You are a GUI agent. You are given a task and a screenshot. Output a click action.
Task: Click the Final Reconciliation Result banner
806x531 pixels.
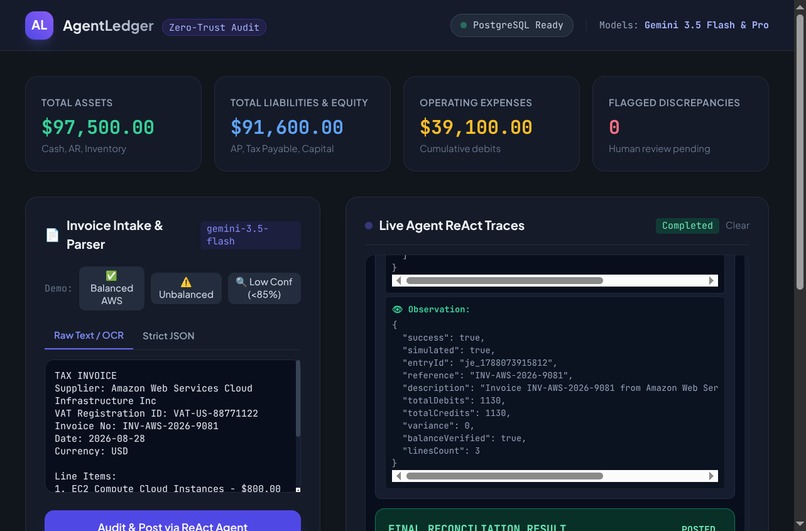(x=555, y=520)
